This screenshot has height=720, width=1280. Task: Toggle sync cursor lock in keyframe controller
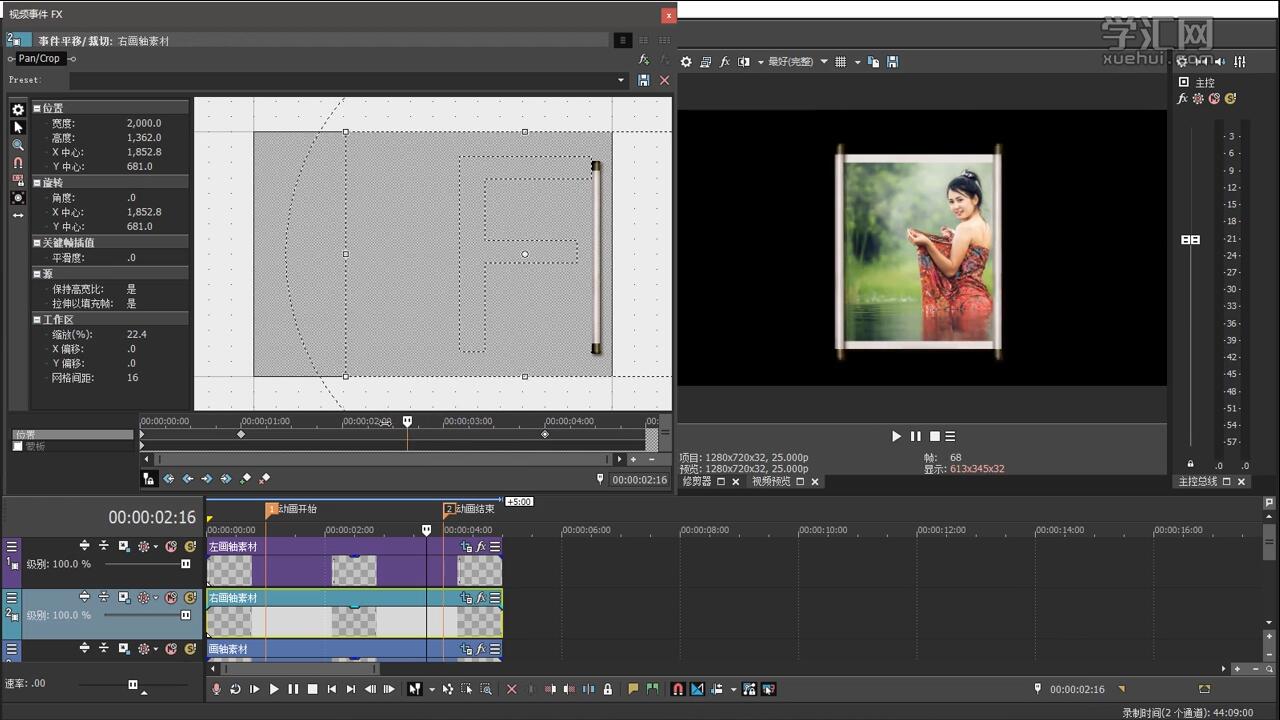tap(149, 479)
